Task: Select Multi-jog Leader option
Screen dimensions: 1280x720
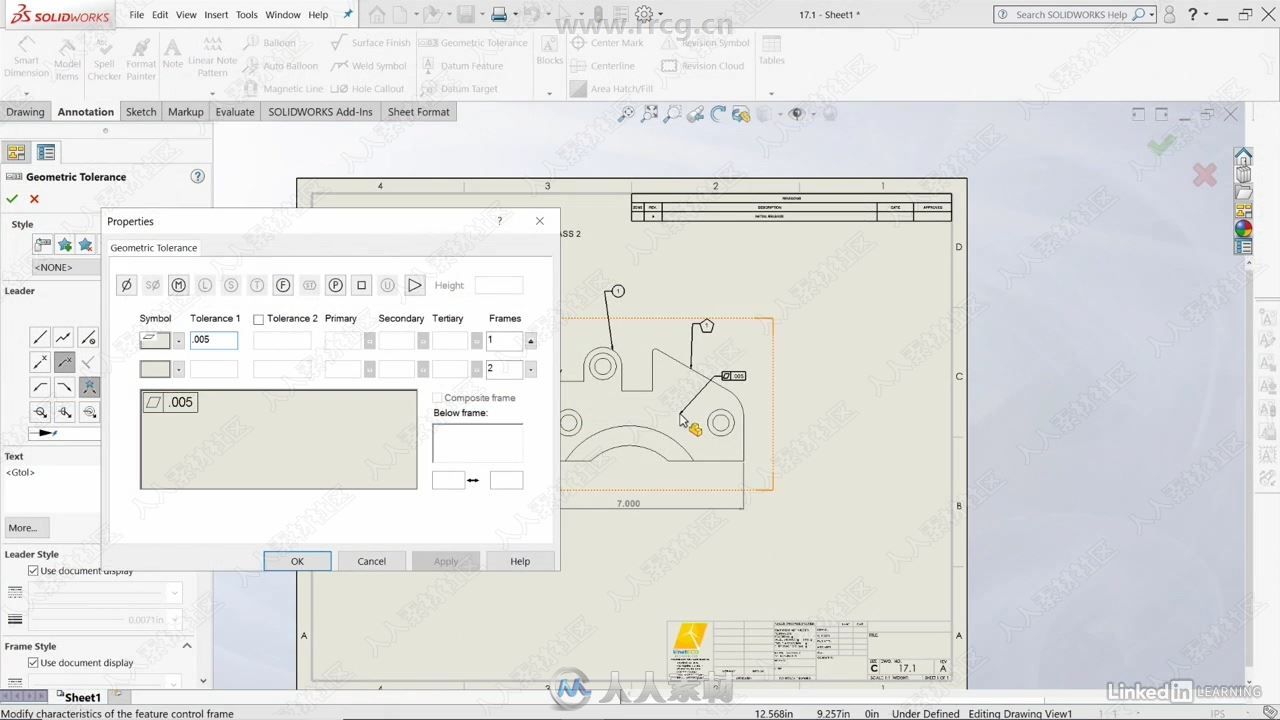Action: (64, 338)
